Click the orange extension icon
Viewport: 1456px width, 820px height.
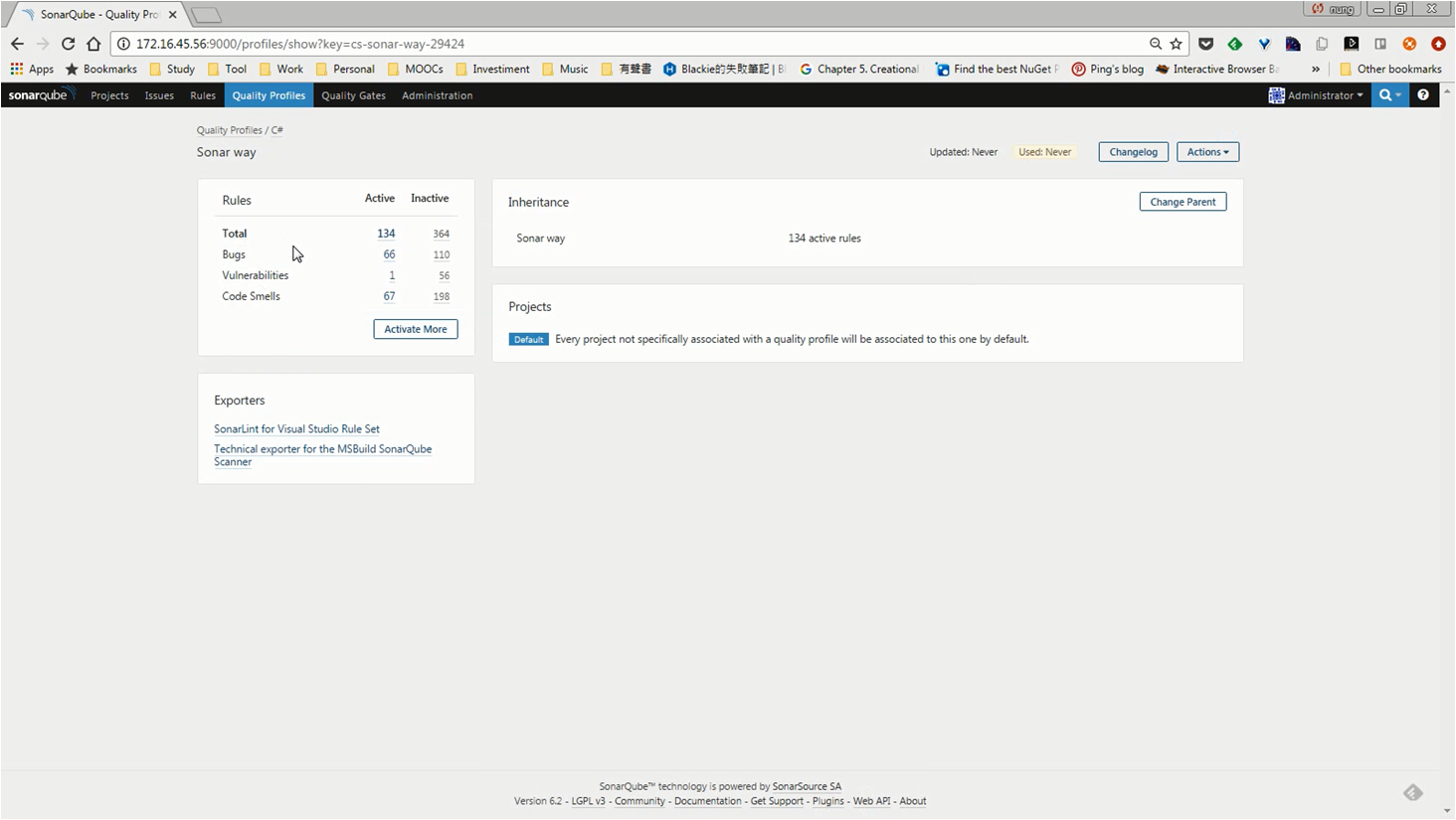coord(1409,44)
